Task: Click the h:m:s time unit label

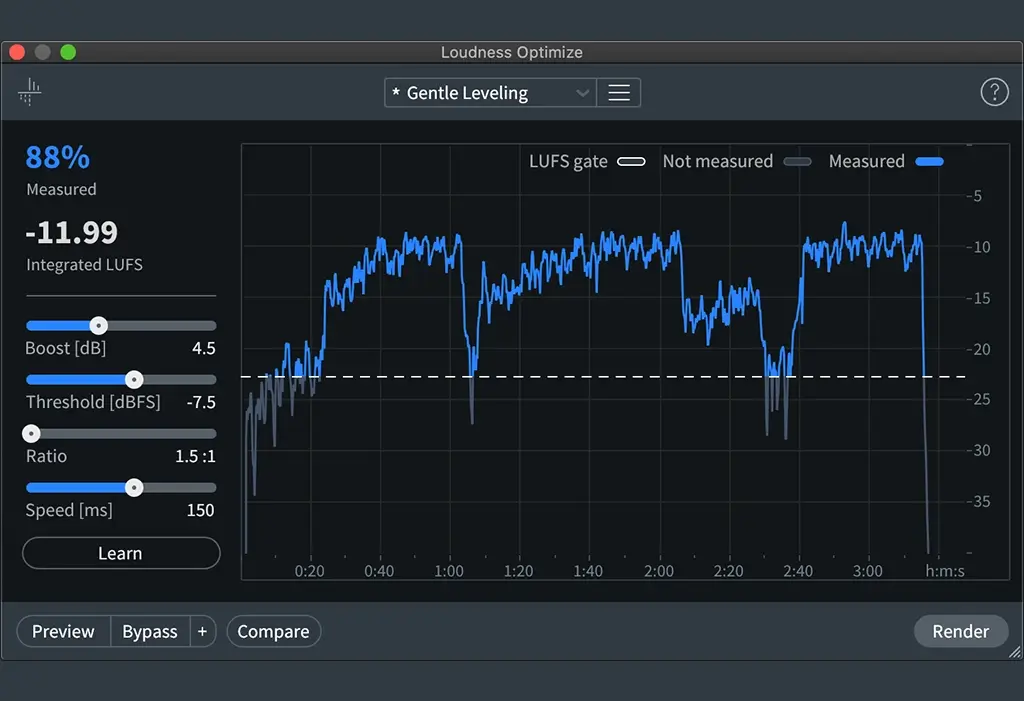Action: click(945, 571)
